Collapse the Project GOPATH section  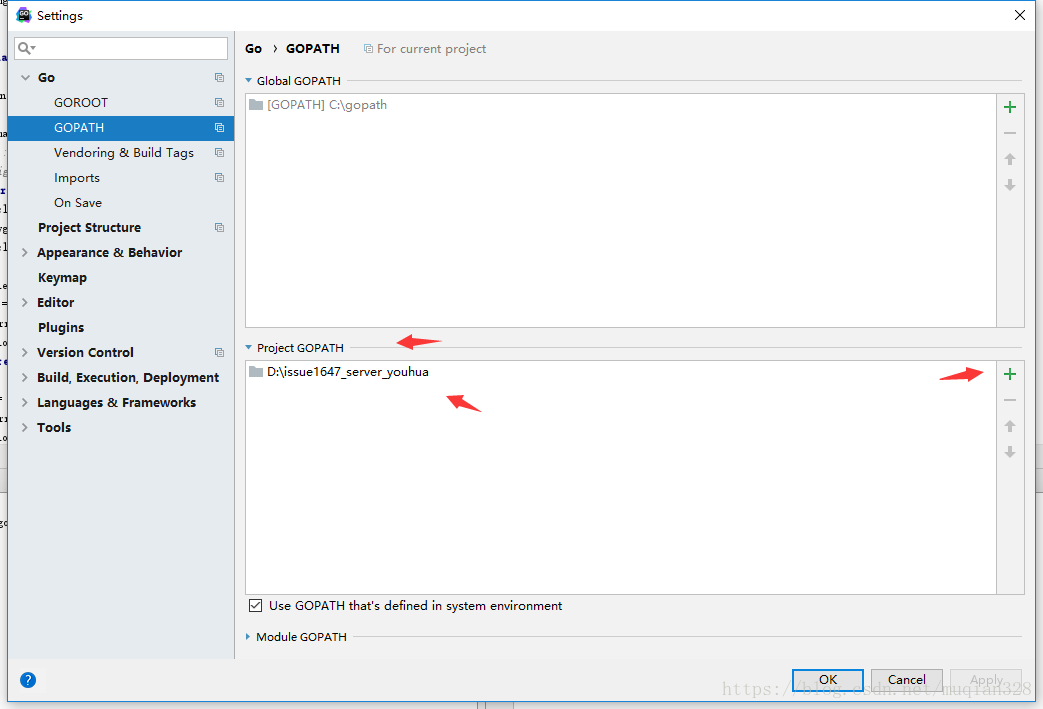249,348
